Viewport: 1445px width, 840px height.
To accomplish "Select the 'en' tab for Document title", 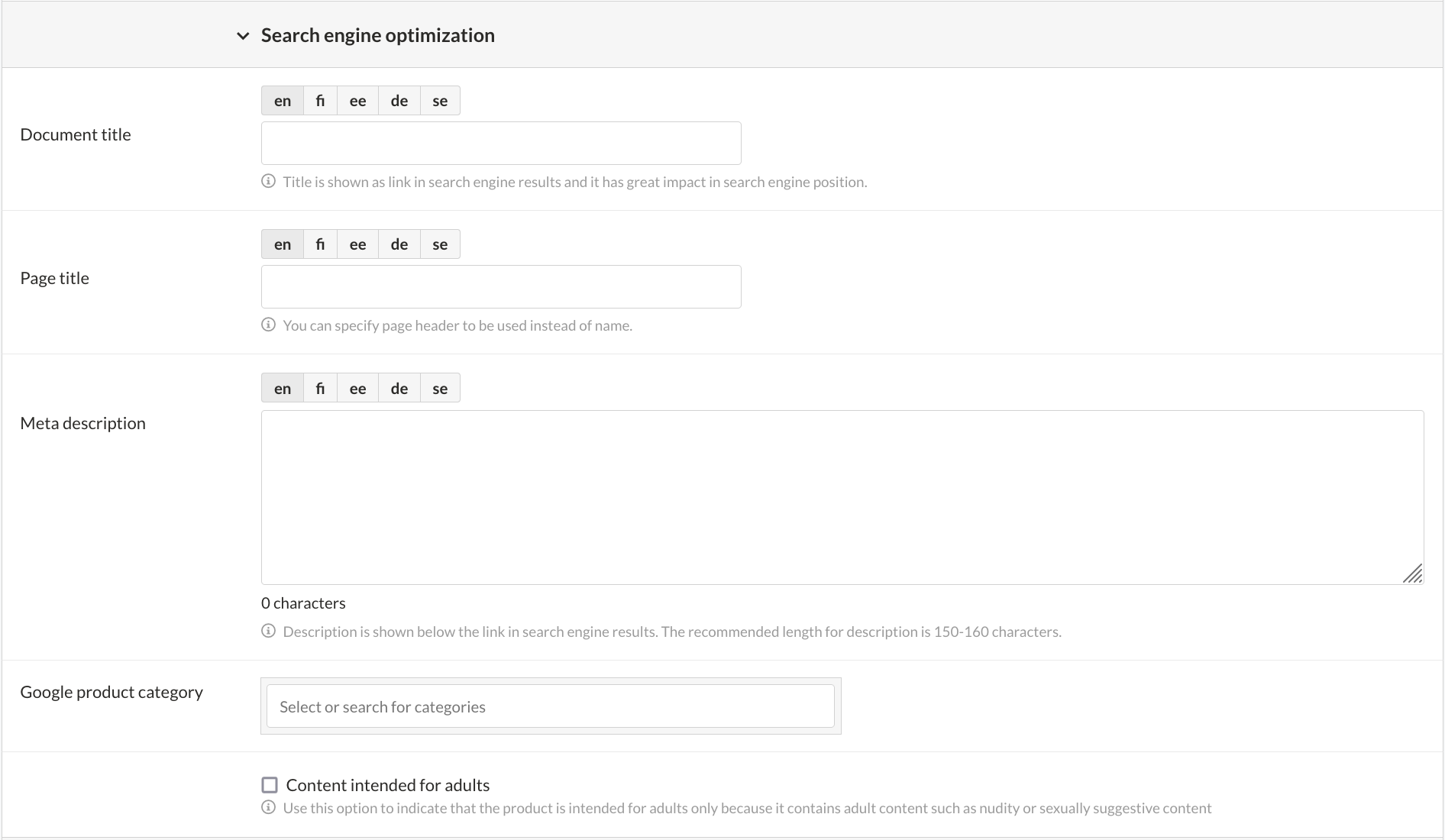I will (x=283, y=101).
